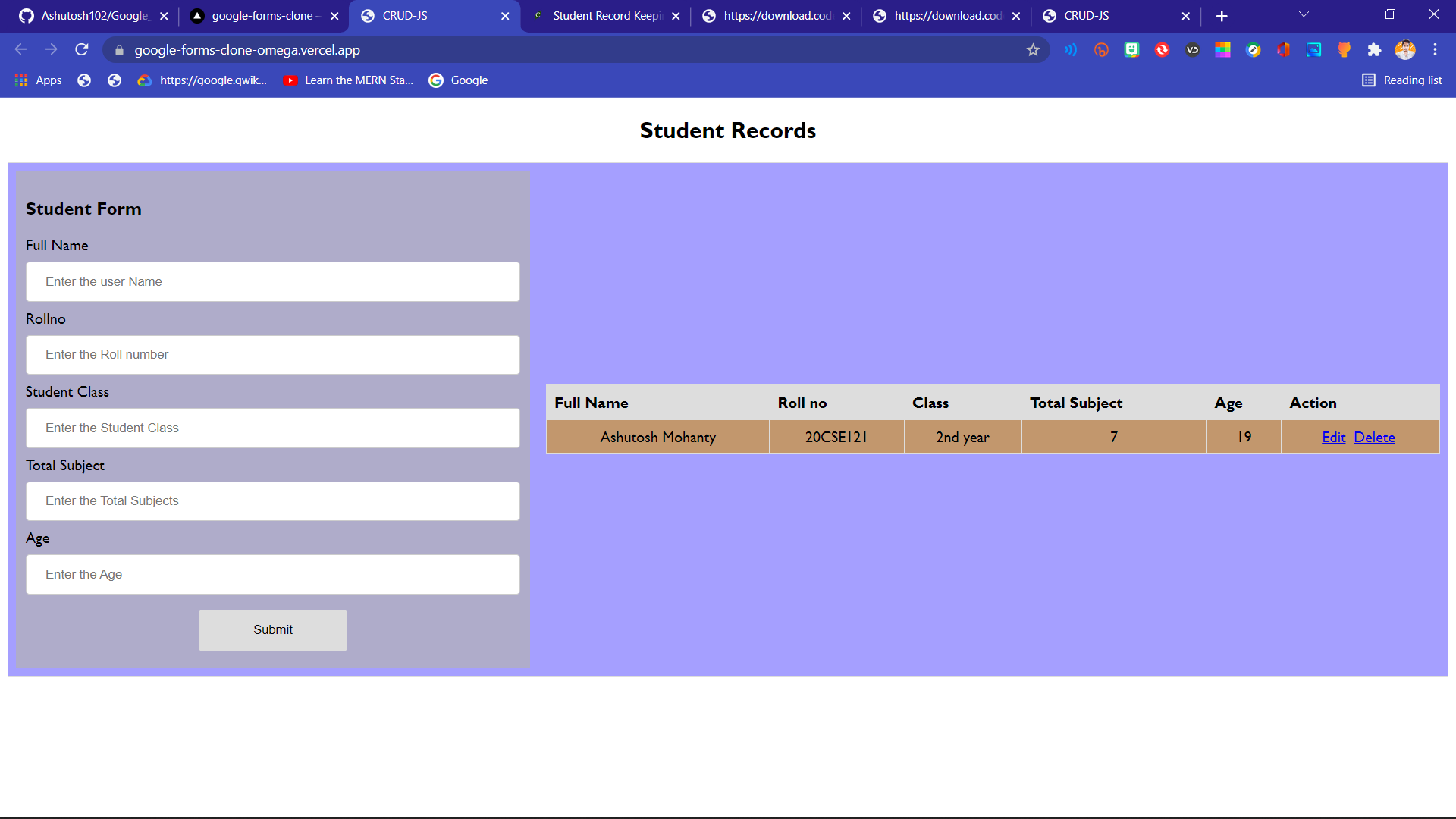Focus the Student Class input field

click(x=273, y=428)
